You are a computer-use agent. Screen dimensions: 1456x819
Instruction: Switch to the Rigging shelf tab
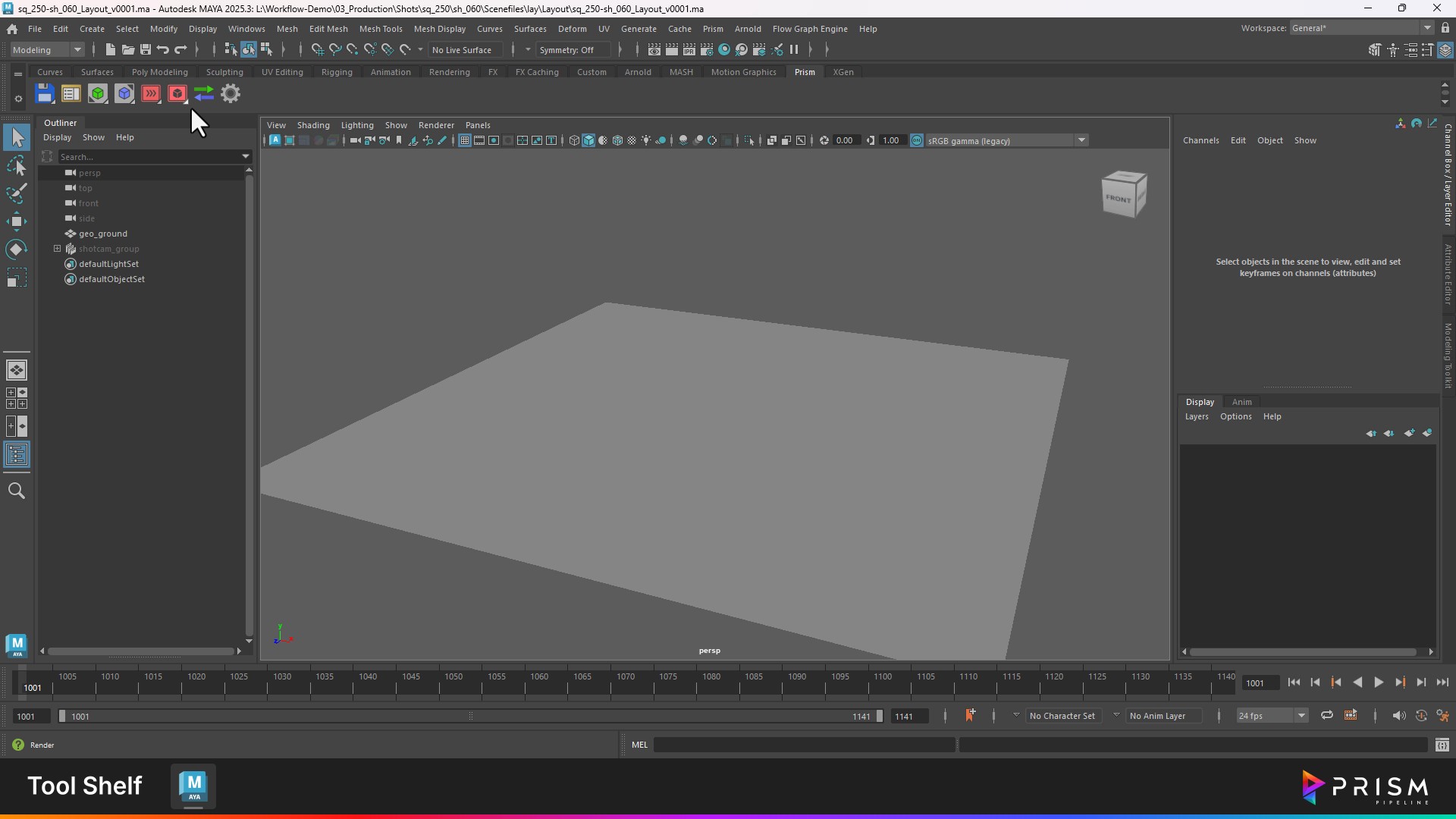click(x=337, y=72)
